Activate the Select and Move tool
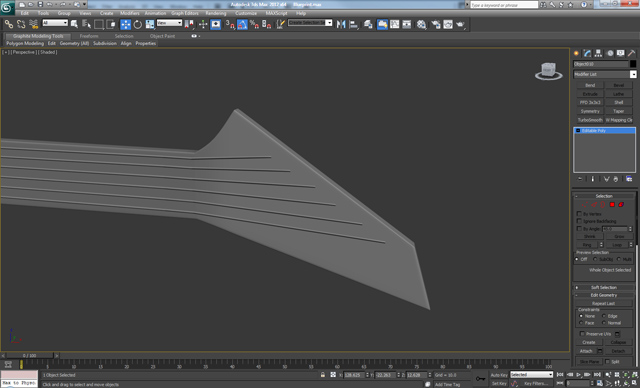Viewport: 640px width, 388px height. coord(125,24)
